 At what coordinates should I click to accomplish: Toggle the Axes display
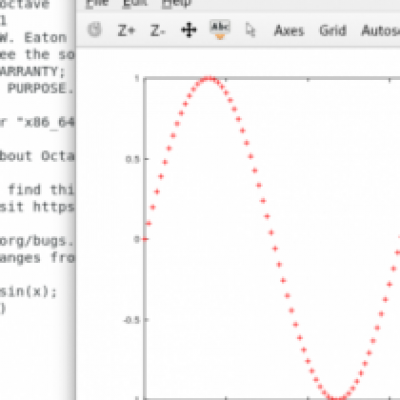click(289, 31)
